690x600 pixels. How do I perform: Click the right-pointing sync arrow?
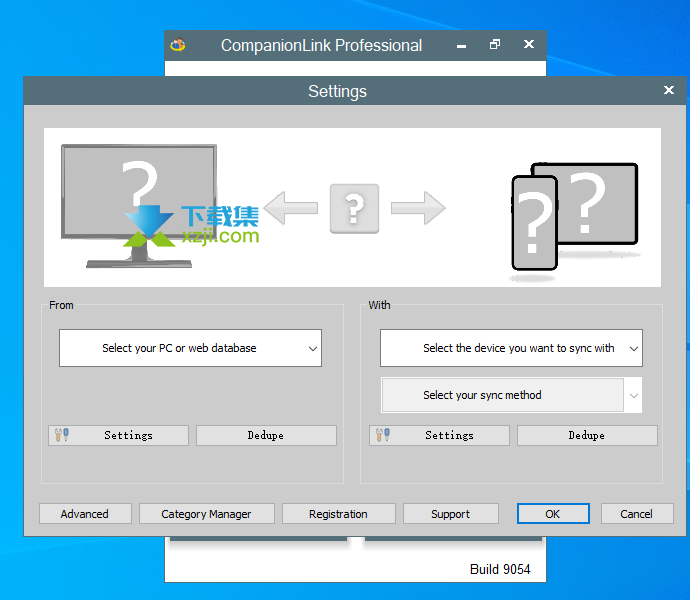click(418, 208)
